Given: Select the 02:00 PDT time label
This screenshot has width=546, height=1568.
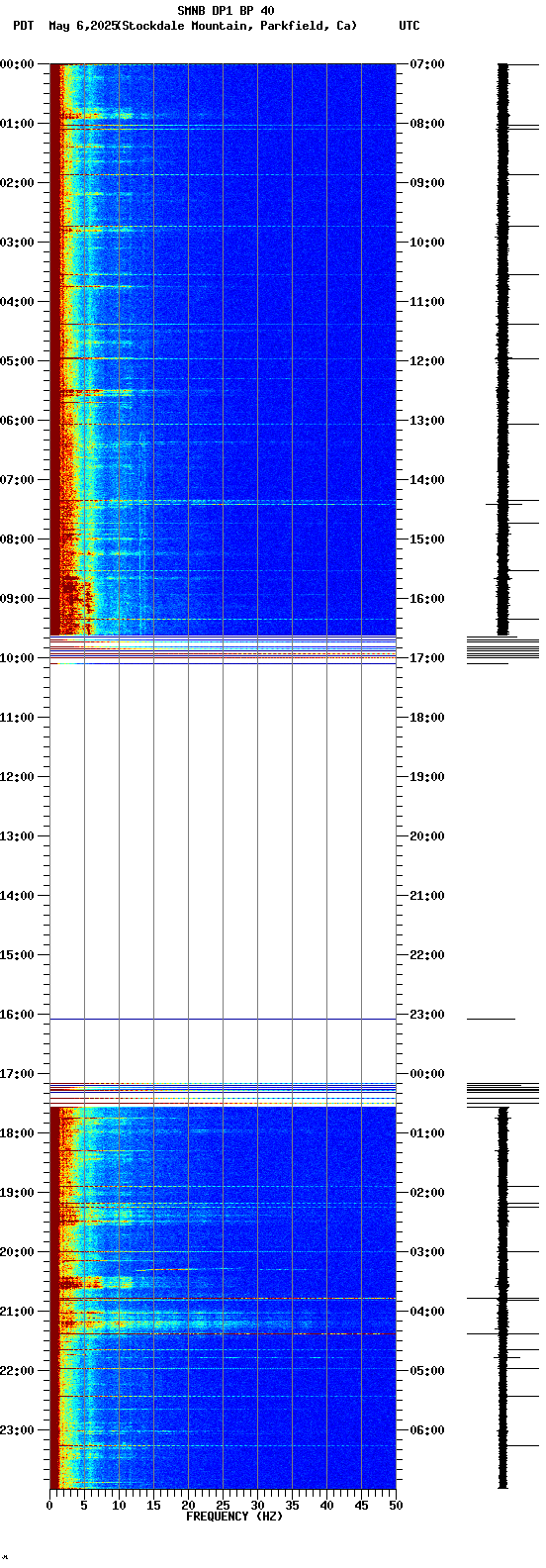Looking at the screenshot, I should pyautogui.click(x=17, y=183).
